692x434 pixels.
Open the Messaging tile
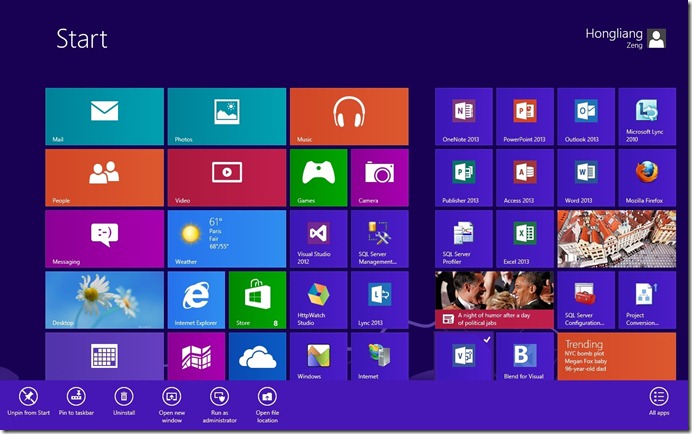(105, 239)
